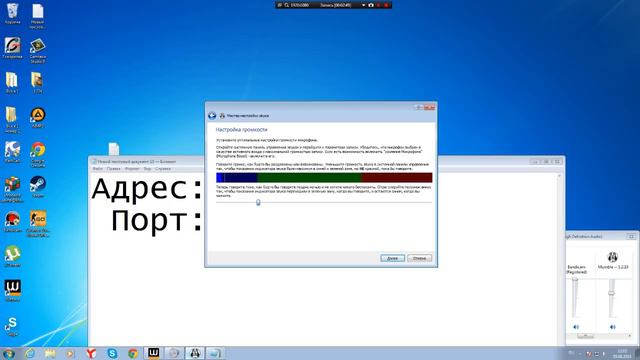Click Bandicam camera screenshot icon at top

click(x=371, y=5)
